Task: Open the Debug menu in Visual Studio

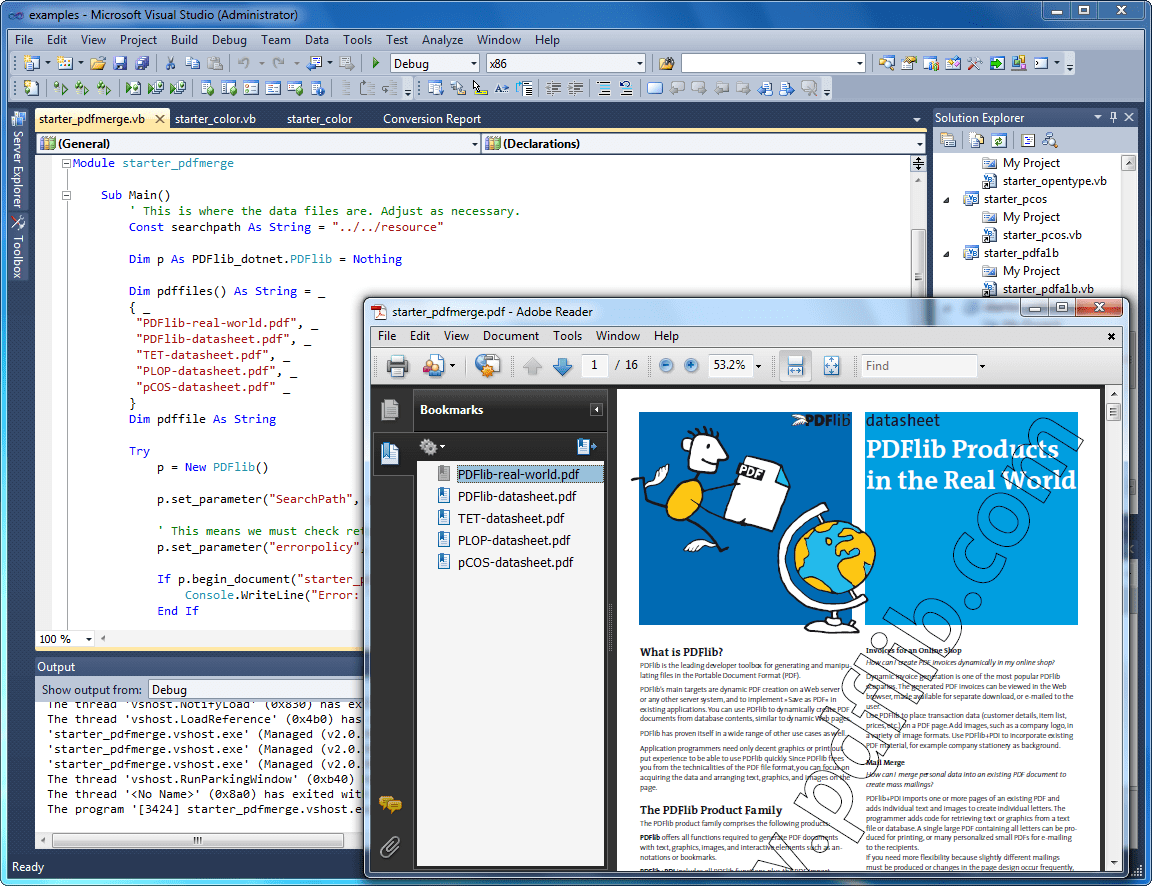Action: [x=229, y=40]
